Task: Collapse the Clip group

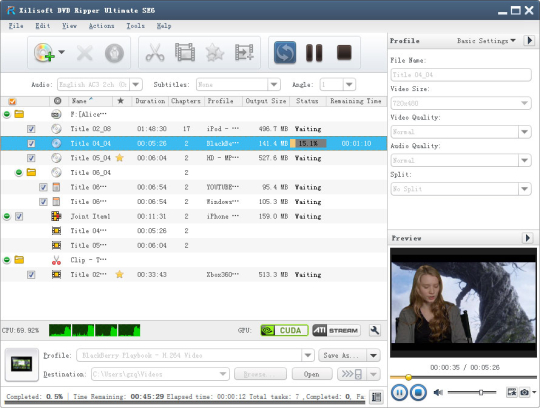Action: click(x=7, y=260)
